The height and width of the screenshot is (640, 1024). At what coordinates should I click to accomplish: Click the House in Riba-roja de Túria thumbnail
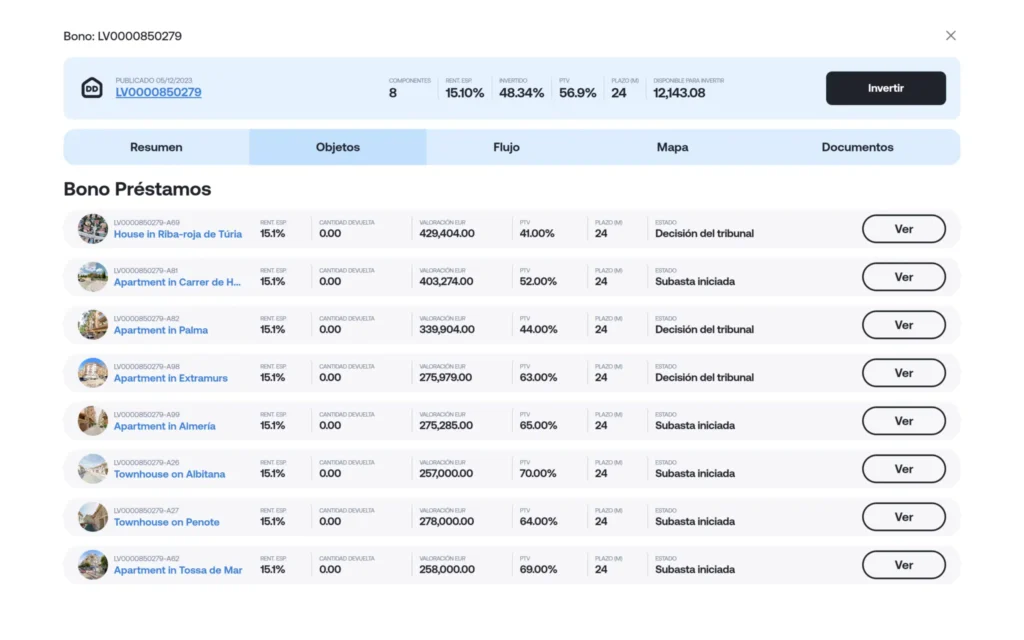[93, 229]
